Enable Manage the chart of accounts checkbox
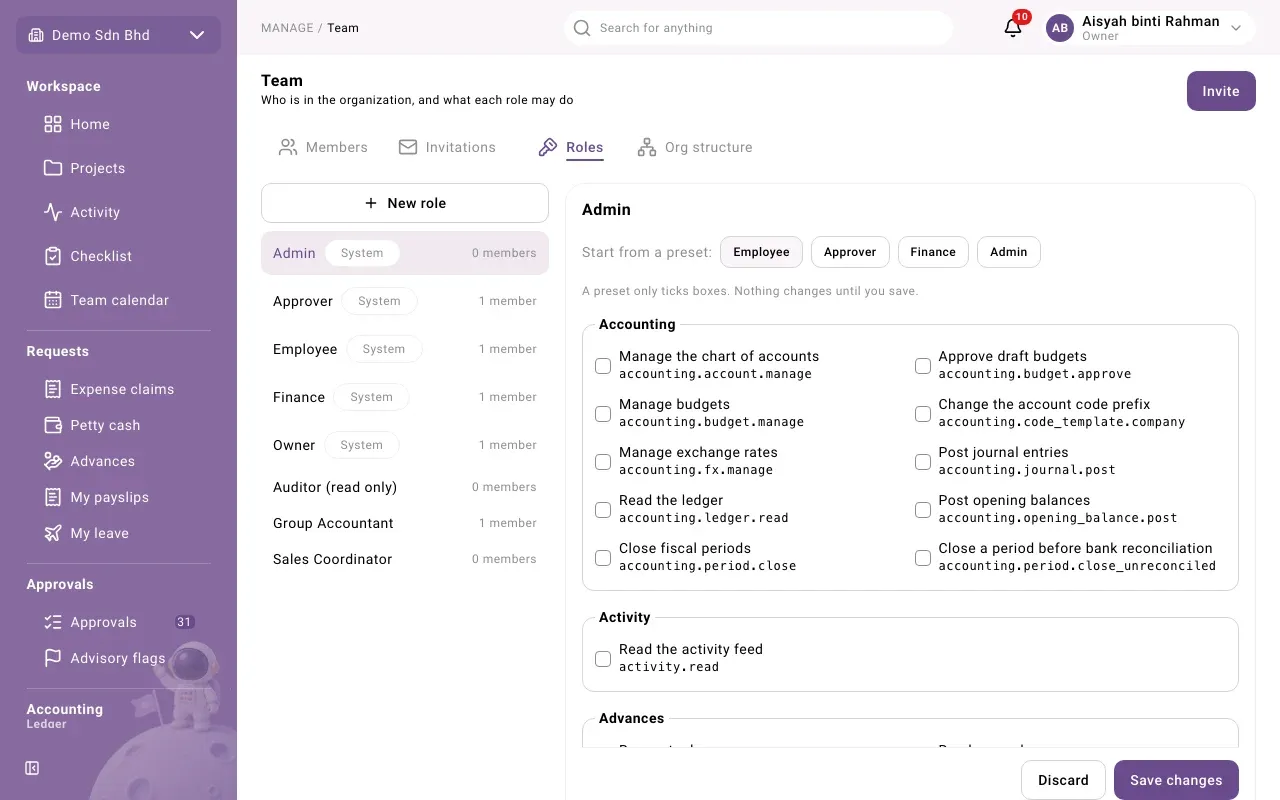1280x800 pixels. 603,366
